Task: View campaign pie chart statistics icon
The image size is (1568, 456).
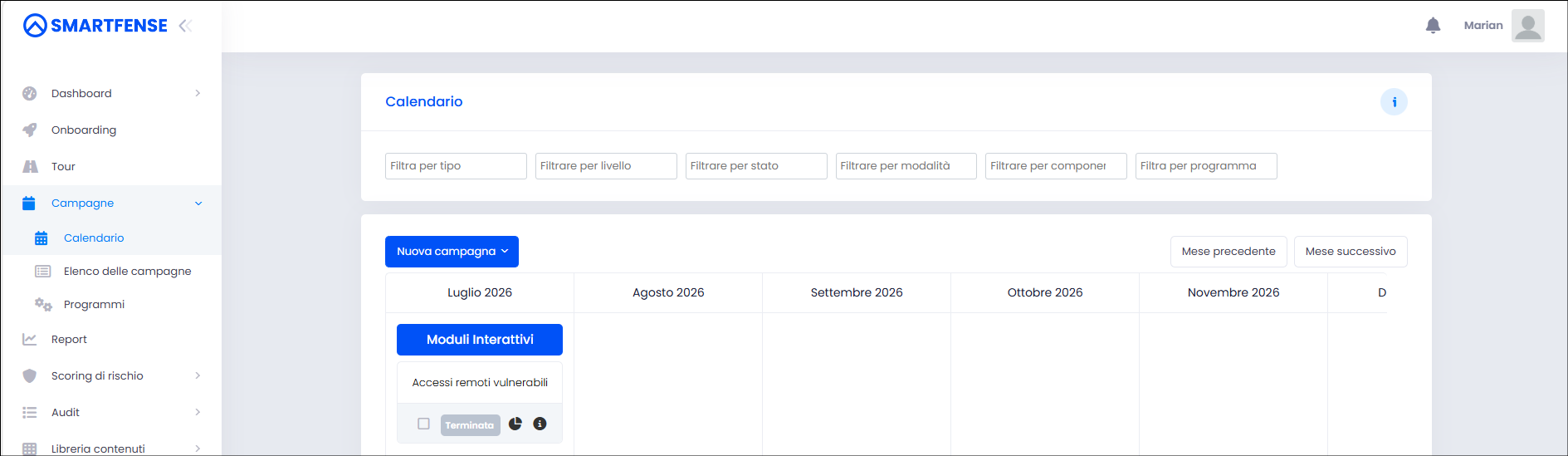Action: (515, 424)
